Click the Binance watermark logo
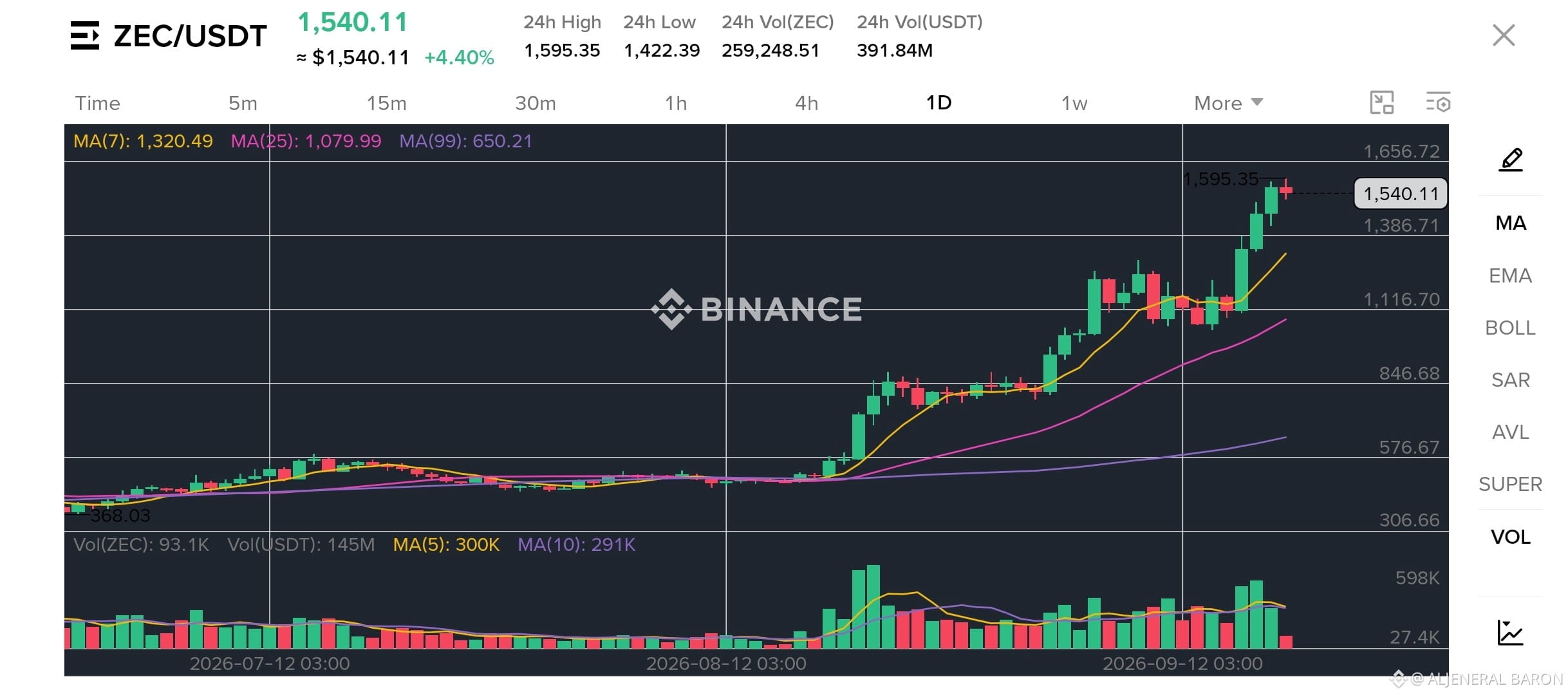This screenshot has width=1568, height=695. pos(756,309)
